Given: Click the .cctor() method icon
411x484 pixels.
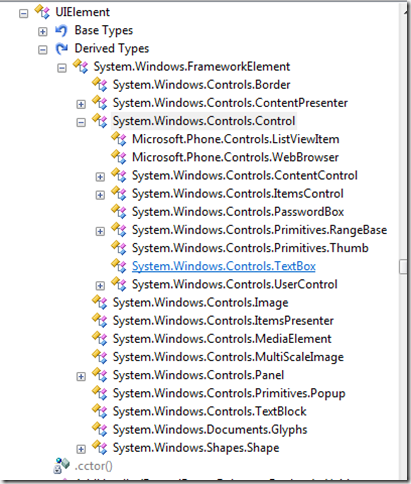Looking at the screenshot, I should [62, 465].
